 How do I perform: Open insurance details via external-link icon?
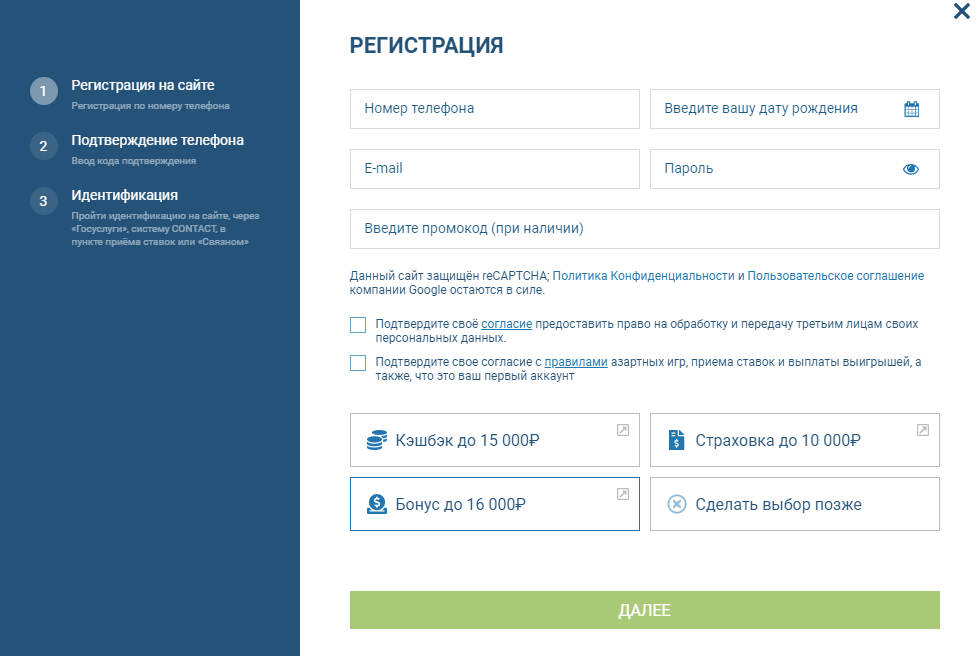tap(922, 430)
